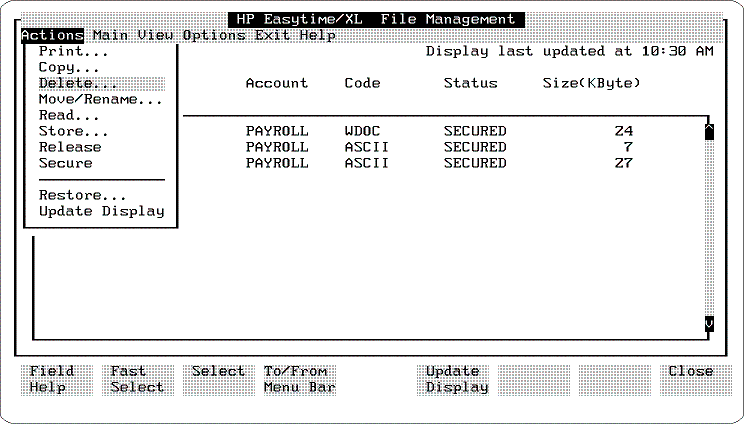Choose Restore... from the Actions menu
Image resolution: width=744 pixels, height=424 pixels.
pos(83,195)
